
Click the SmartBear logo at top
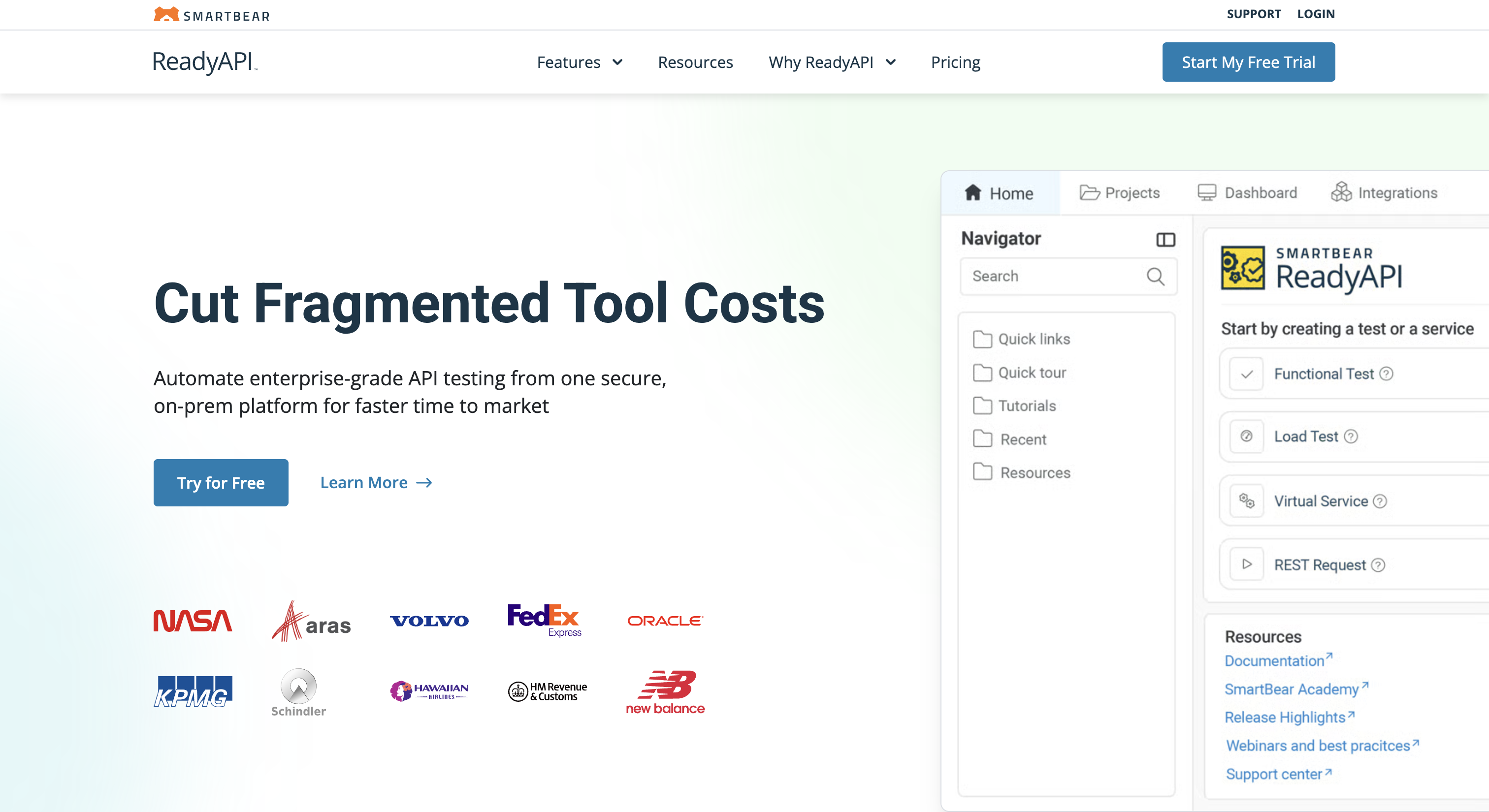coord(212,14)
